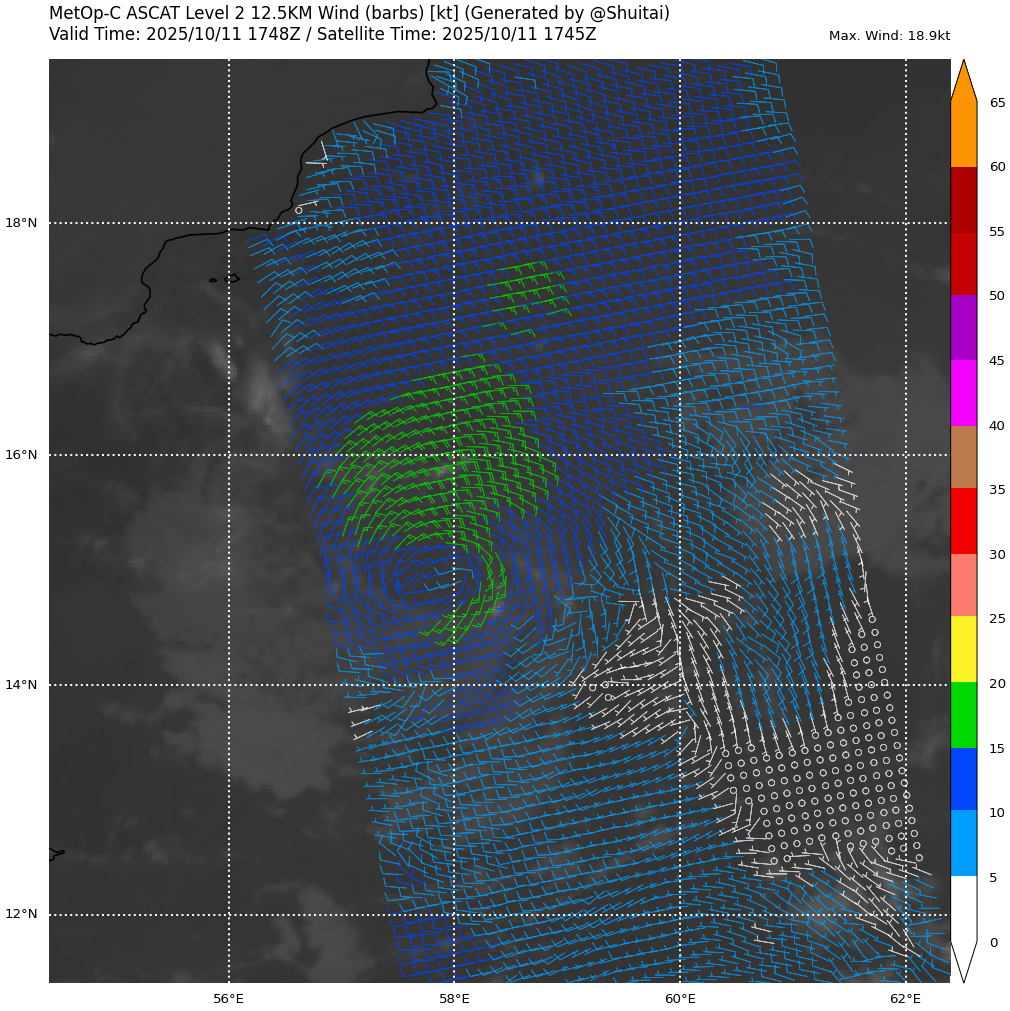Click the yellow 20-25 kt colorbar segment
The image size is (1010, 1011).
[x=963, y=649]
